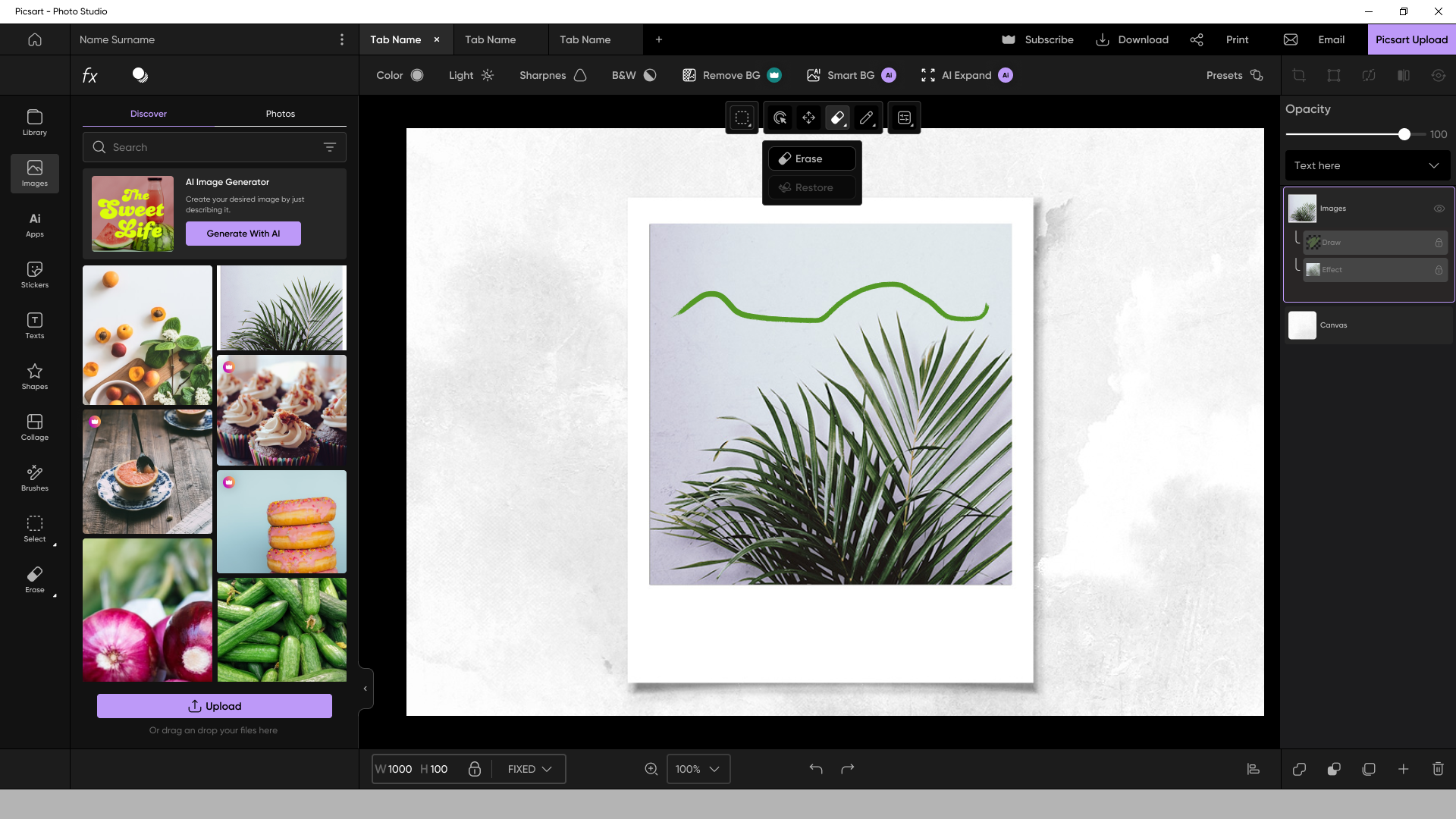The width and height of the screenshot is (1456, 819).
Task: Delete the selection using the trash icon
Action: (1437, 768)
